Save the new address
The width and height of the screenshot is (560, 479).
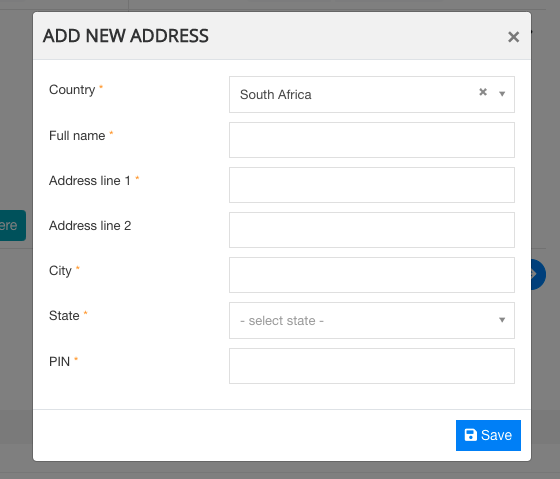tap(488, 435)
